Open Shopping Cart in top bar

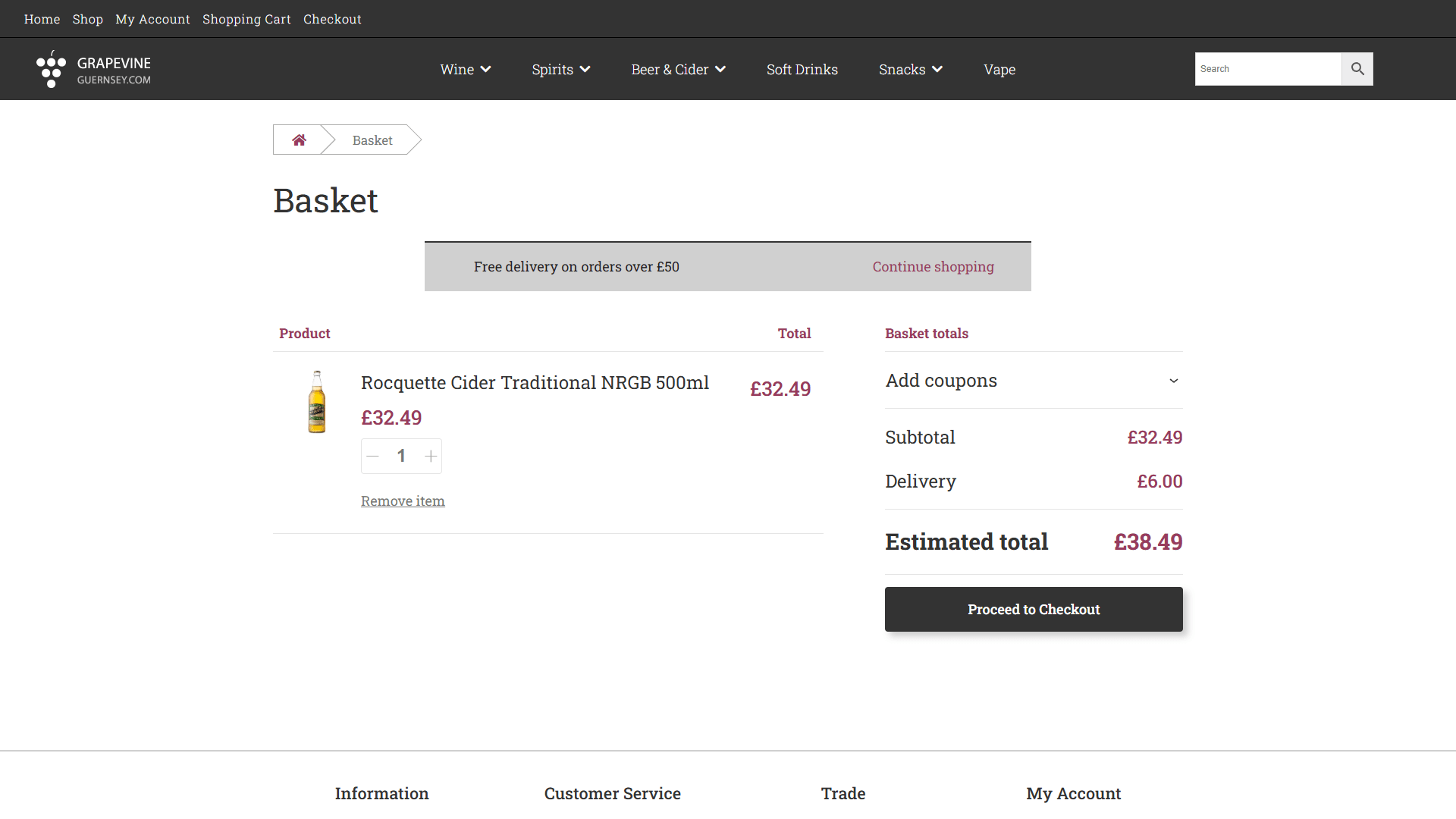point(246,19)
